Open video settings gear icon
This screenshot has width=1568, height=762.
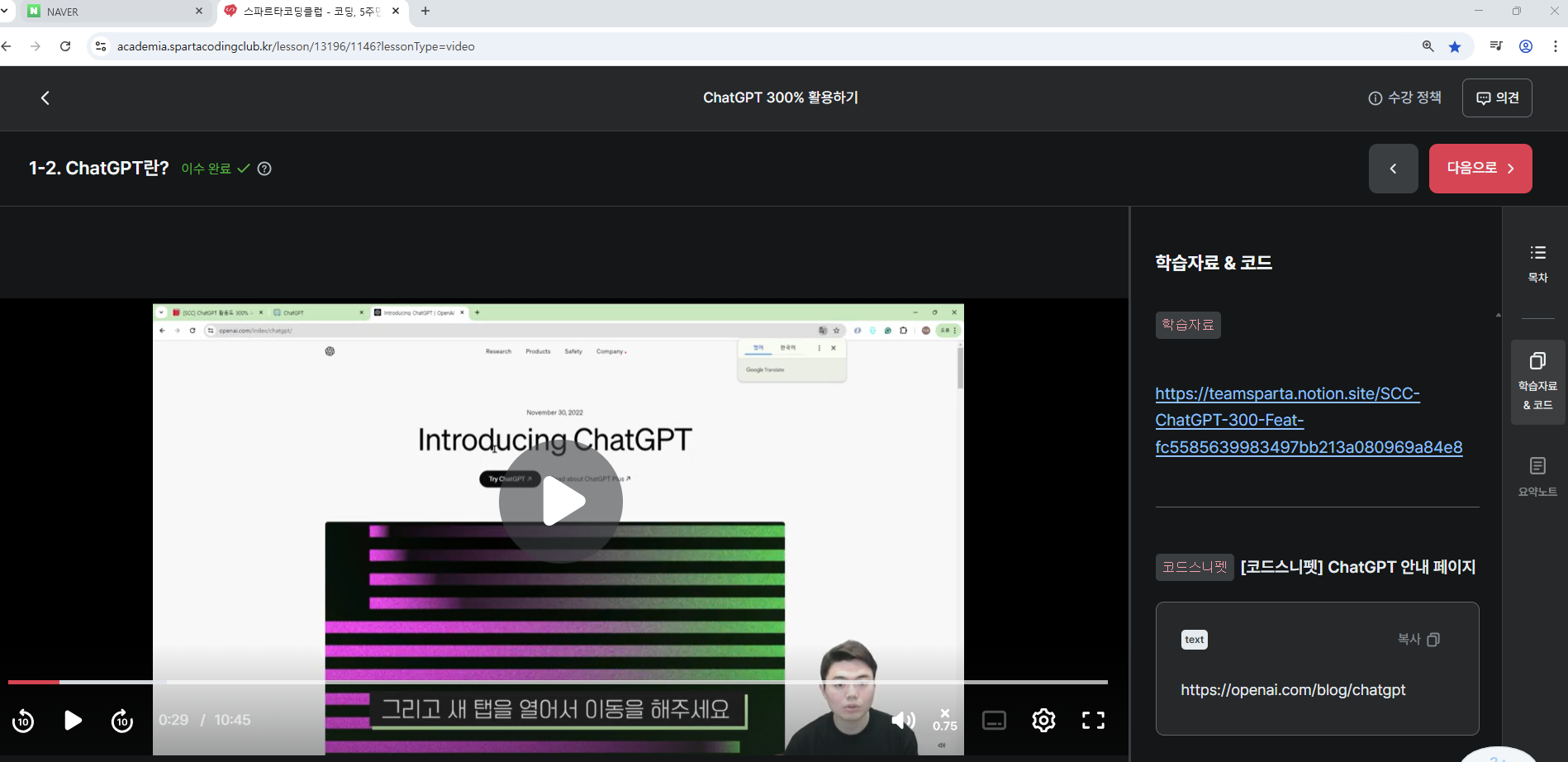click(x=1043, y=721)
